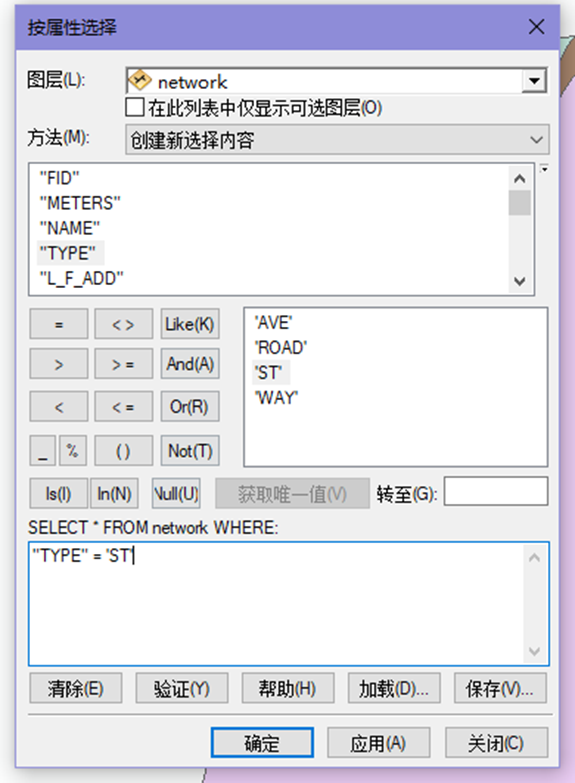
Task: Open the network layer dropdown
Action: tap(534, 81)
